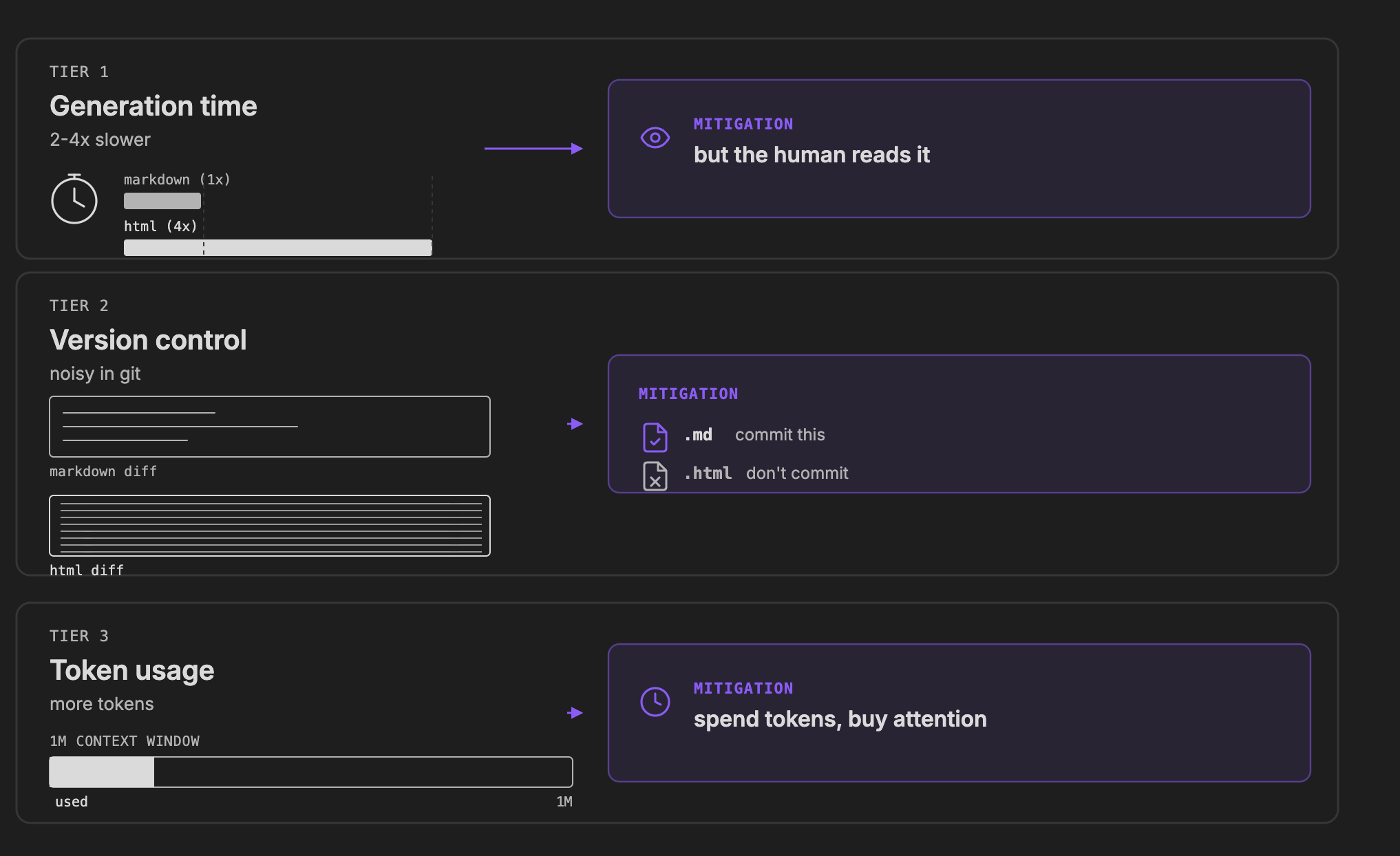Click the purple arrowhead in Tier 3 row

[x=575, y=713]
